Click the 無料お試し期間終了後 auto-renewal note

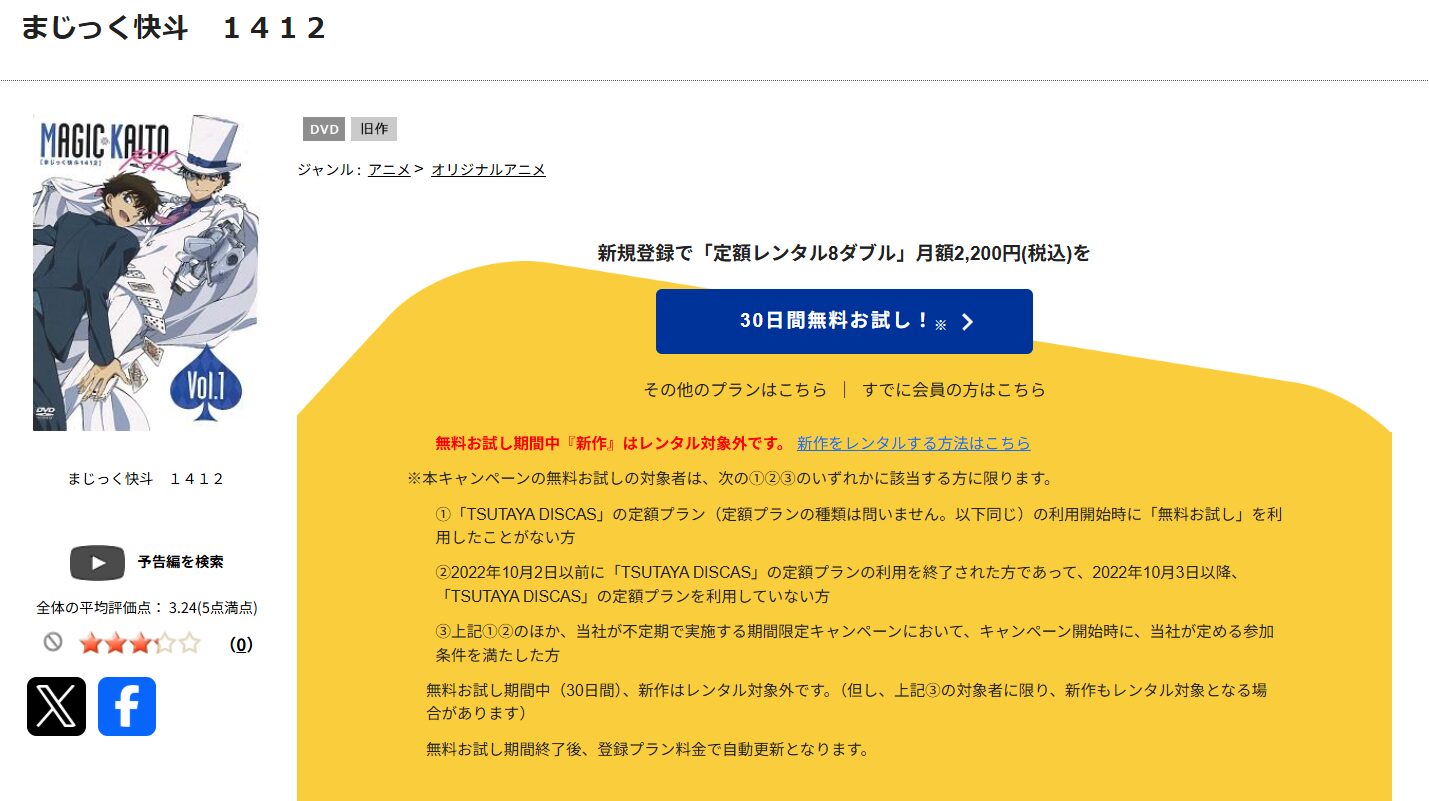647,749
